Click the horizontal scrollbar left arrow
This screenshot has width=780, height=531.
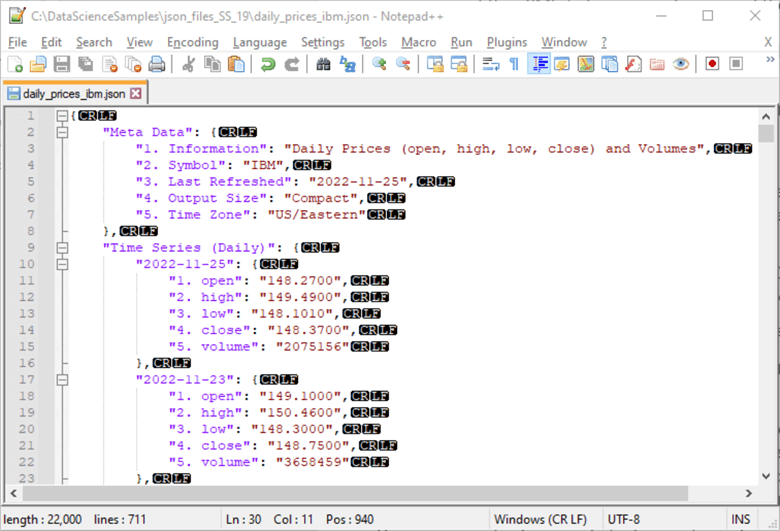click(13, 493)
